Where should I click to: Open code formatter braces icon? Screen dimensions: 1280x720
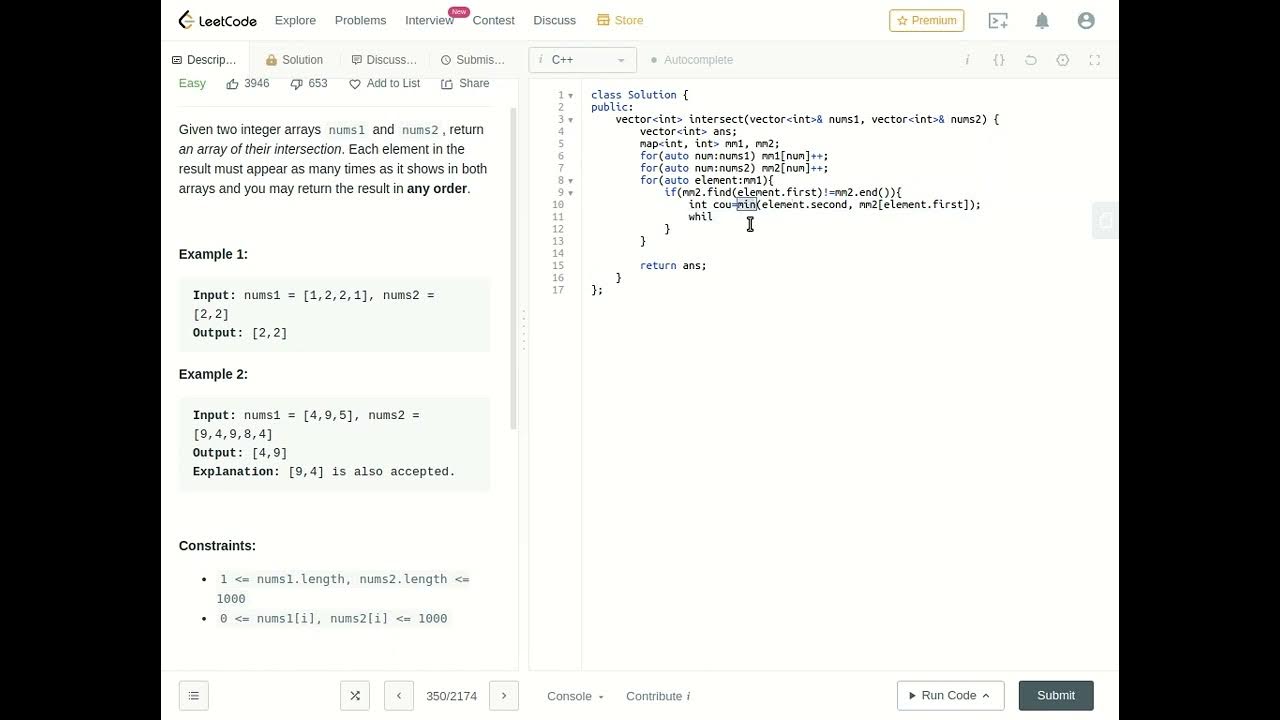pyautogui.click(x=999, y=60)
